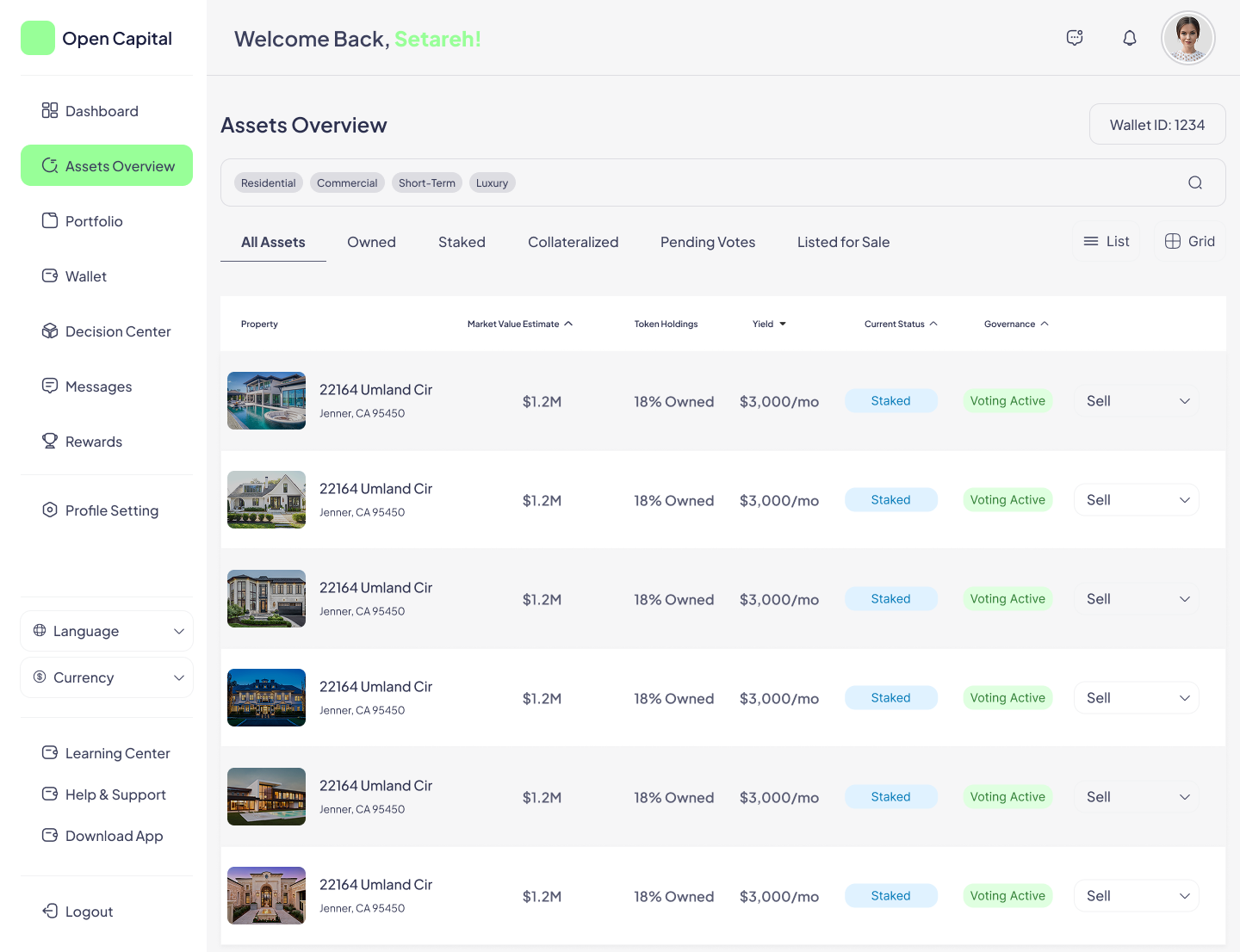Switch to the Owned tab

tap(371, 242)
